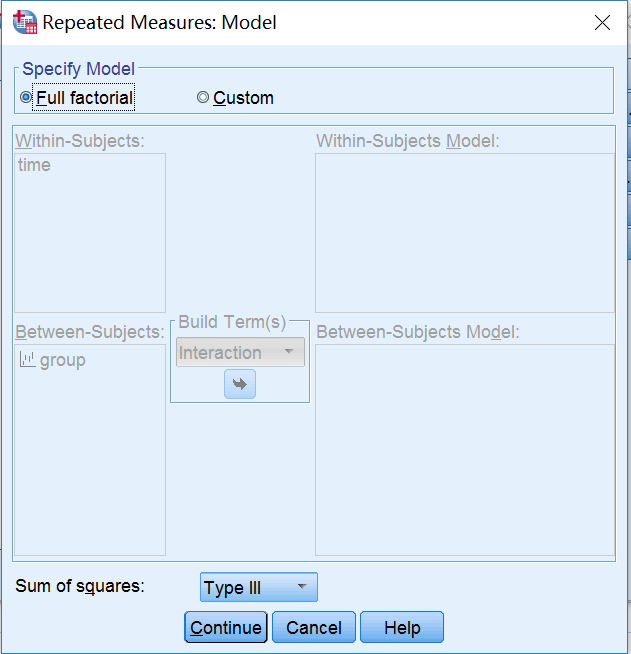Screen dimensions: 631x654
Task: Click the Interaction dropdown arrow
Action: click(x=289, y=352)
